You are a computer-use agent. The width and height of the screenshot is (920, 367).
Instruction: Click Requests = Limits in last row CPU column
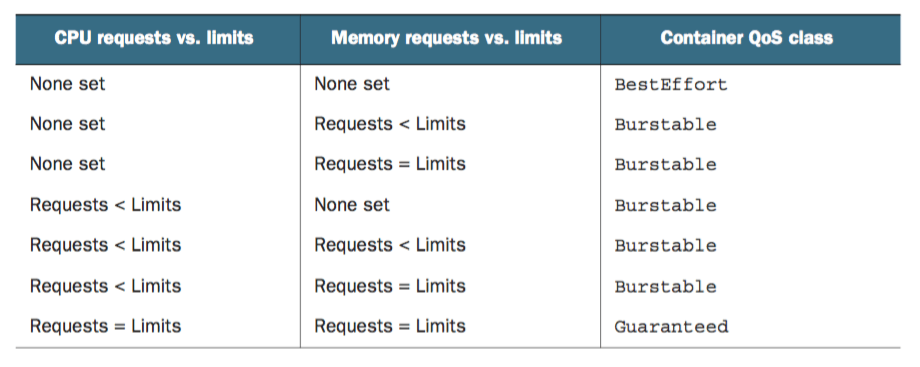click(x=106, y=326)
